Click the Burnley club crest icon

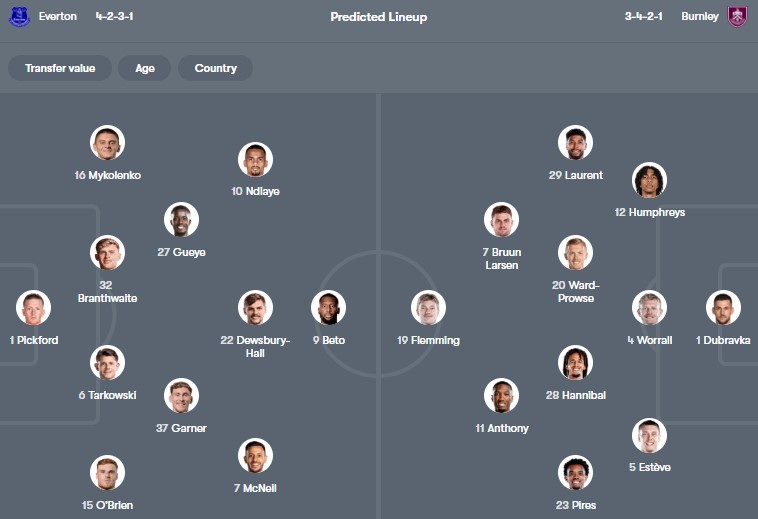pos(737,17)
